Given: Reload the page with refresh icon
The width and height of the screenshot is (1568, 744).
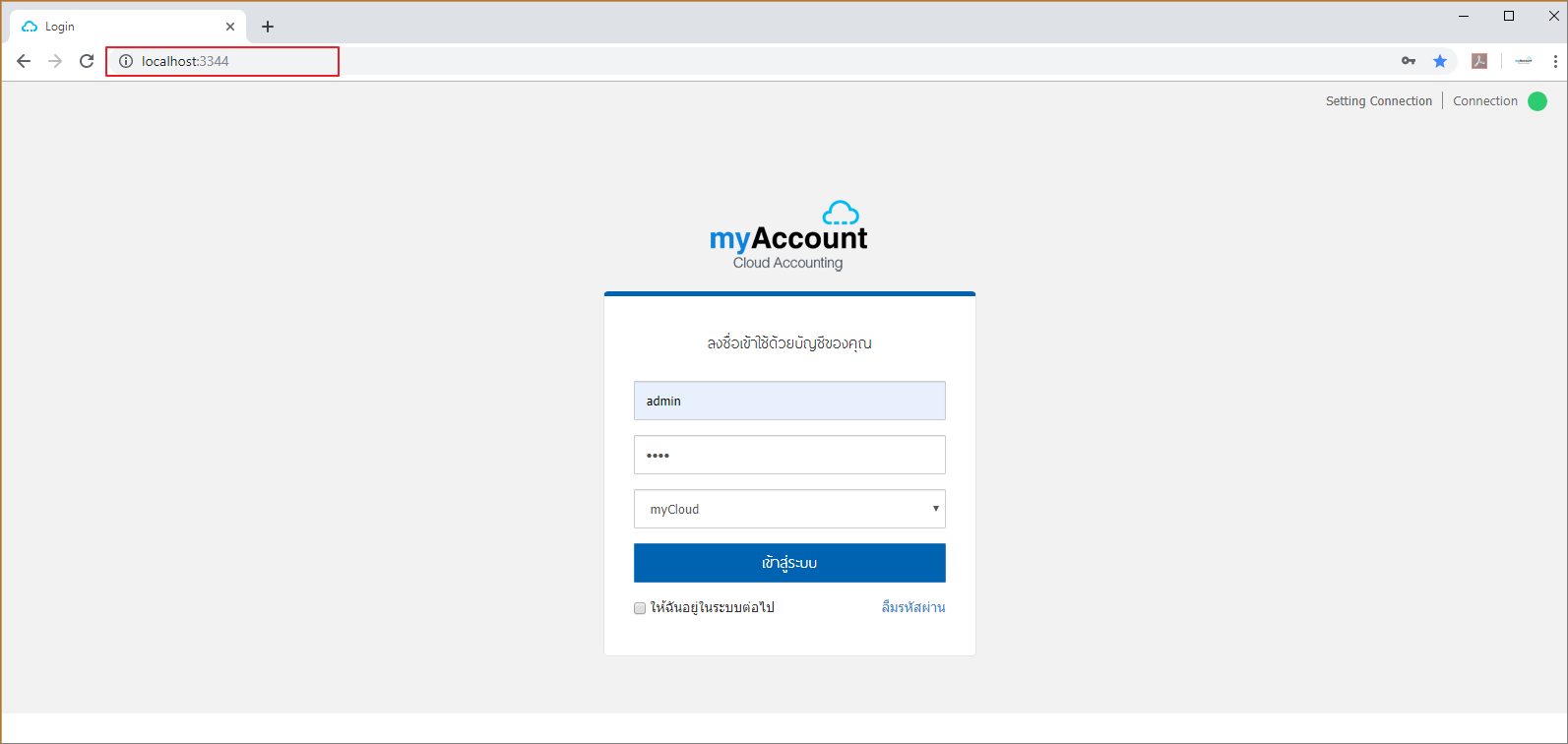Looking at the screenshot, I should point(87,61).
